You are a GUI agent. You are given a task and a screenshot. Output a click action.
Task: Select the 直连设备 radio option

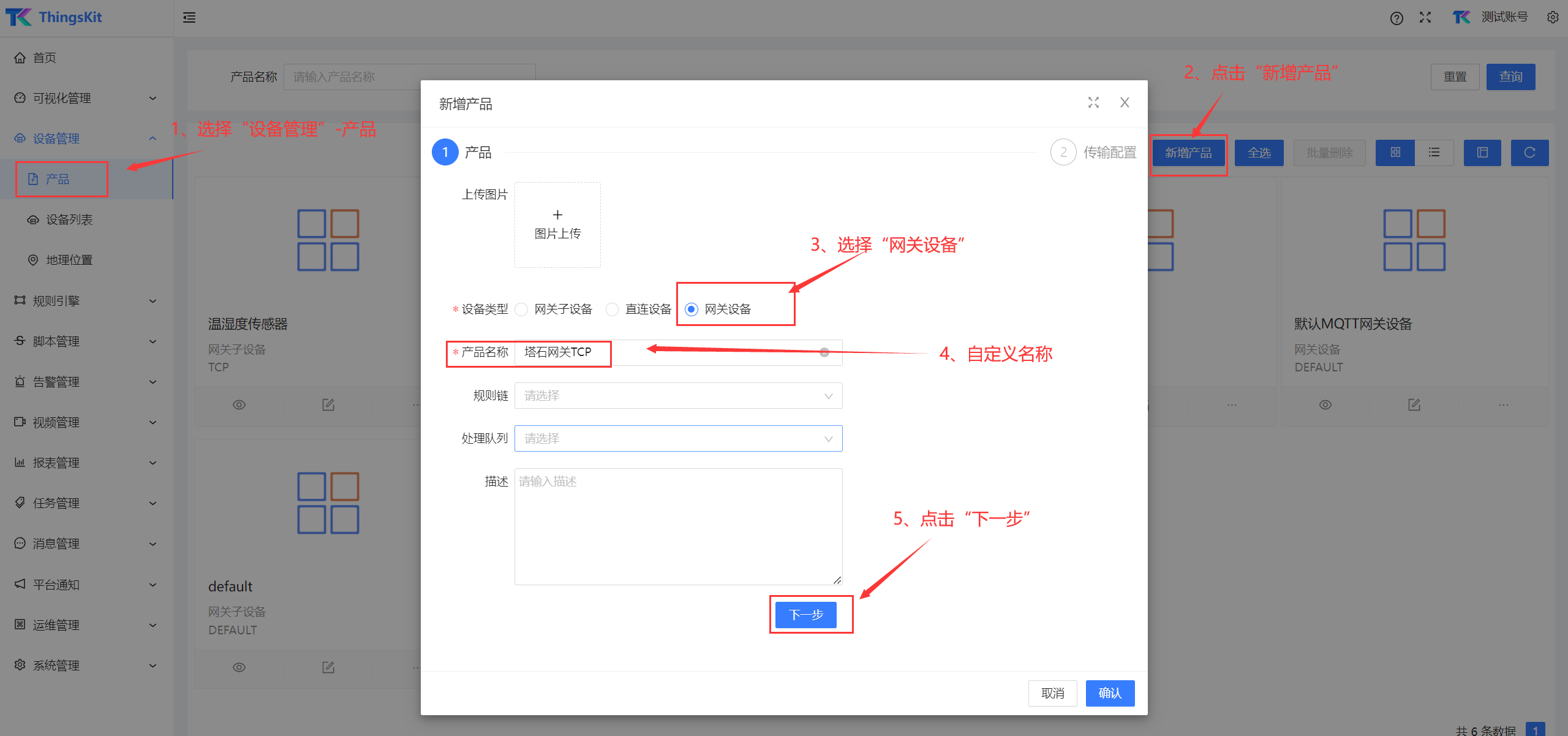612,309
